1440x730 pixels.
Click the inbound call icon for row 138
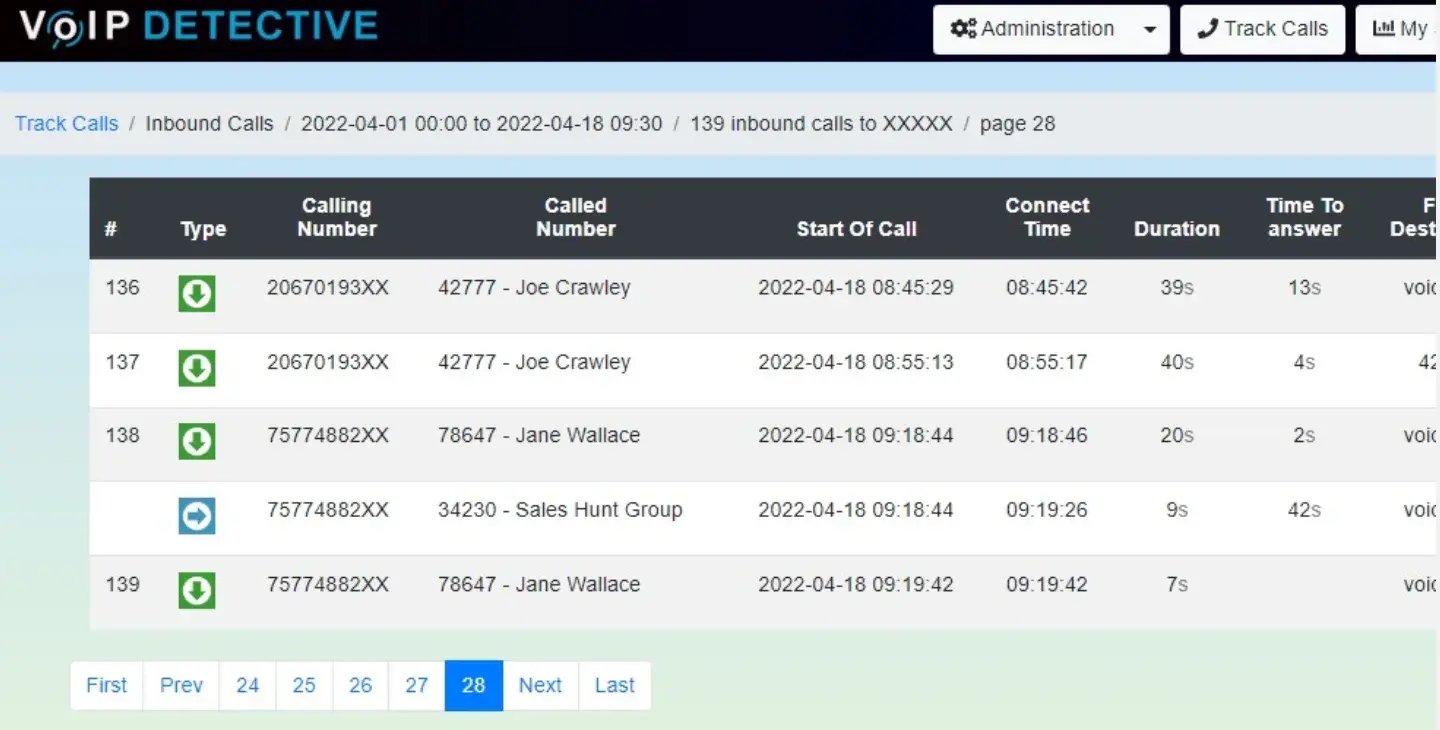click(x=197, y=441)
